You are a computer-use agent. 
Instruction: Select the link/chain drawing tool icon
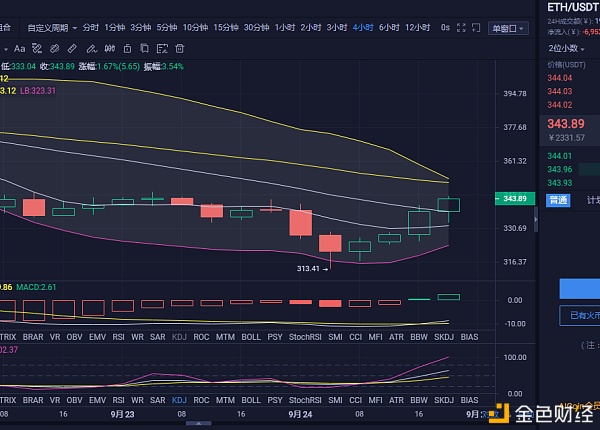click(55, 49)
